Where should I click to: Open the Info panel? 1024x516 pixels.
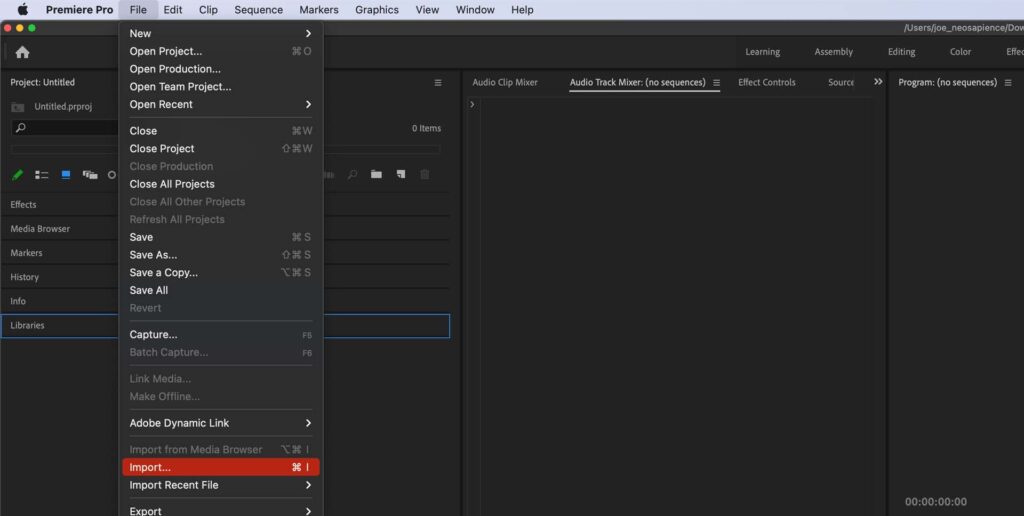18,301
